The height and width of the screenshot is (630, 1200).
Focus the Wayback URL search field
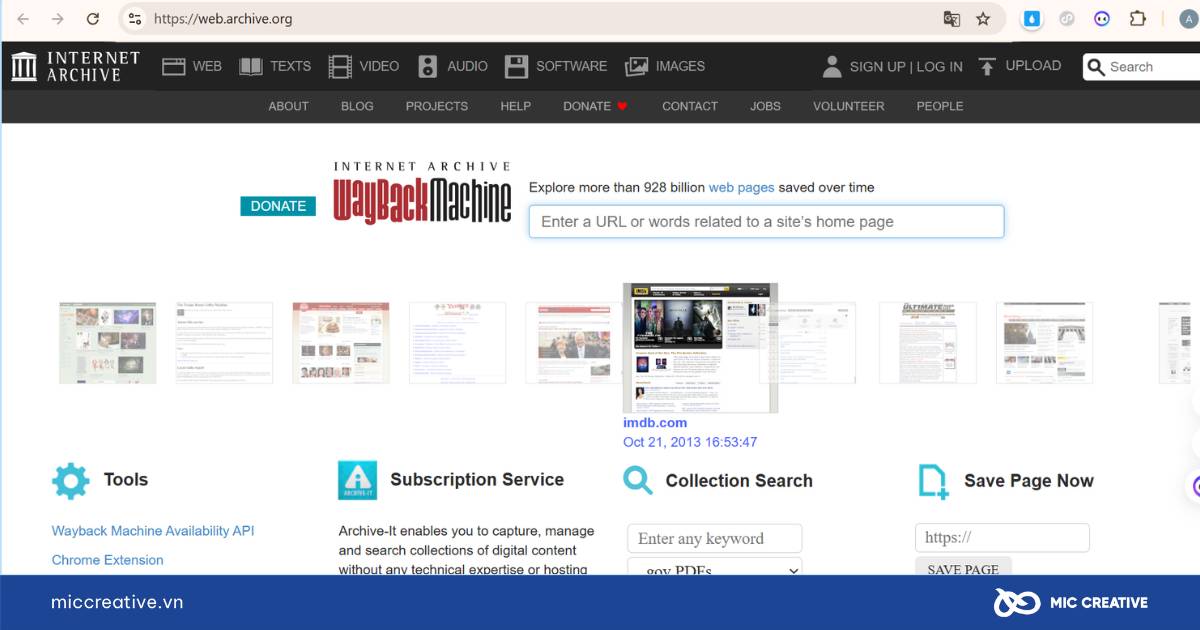coord(766,222)
